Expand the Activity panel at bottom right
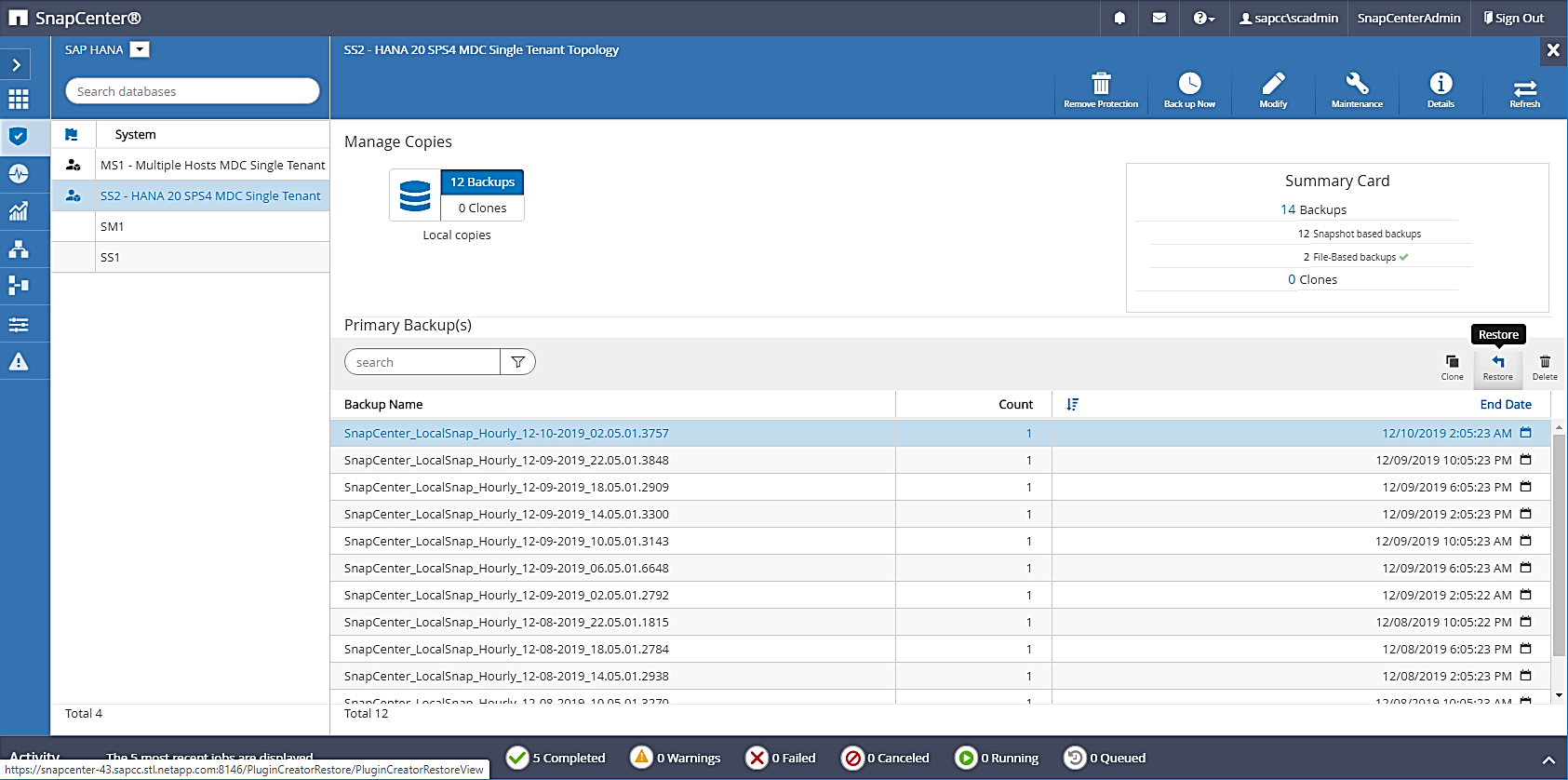 coord(1548,760)
